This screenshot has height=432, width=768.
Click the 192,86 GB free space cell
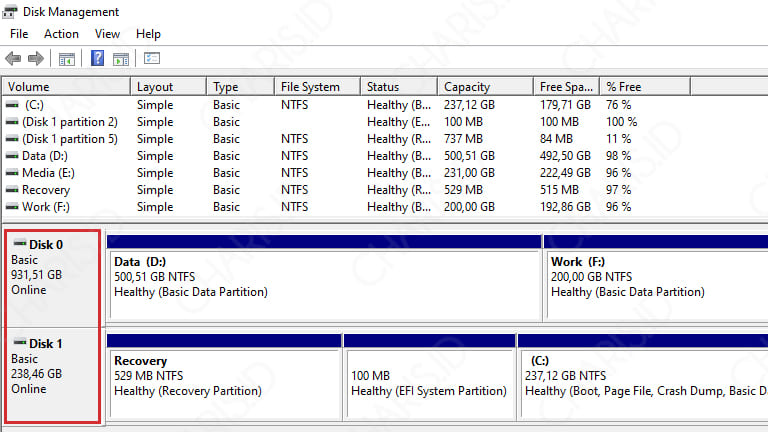(565, 206)
